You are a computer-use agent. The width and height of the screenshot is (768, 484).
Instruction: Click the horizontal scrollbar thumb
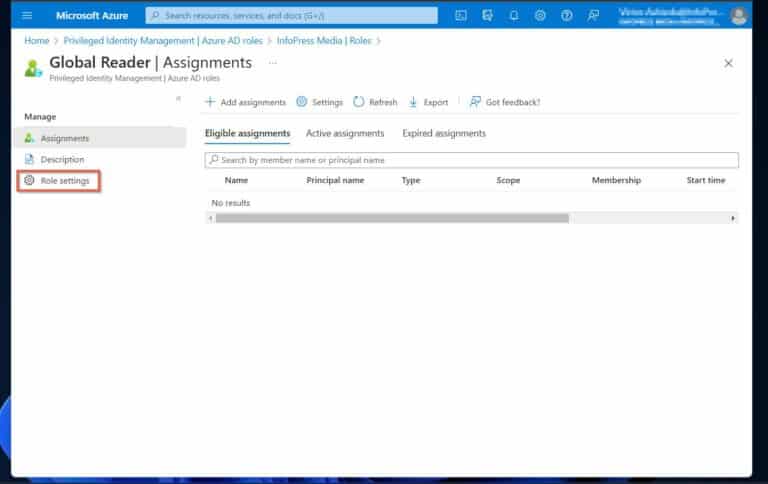(392, 218)
